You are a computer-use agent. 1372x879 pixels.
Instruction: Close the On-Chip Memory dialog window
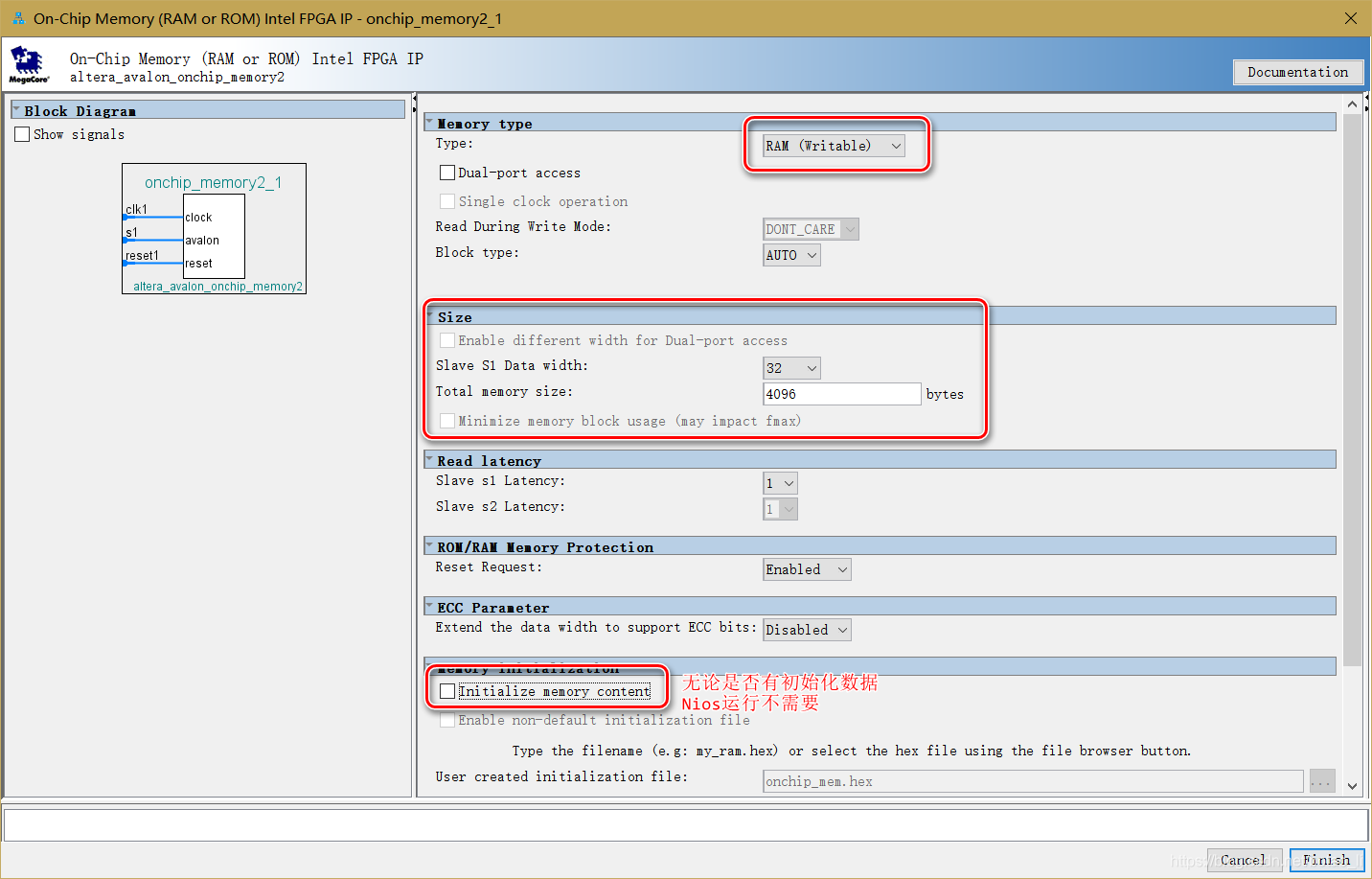pyautogui.click(x=1350, y=18)
